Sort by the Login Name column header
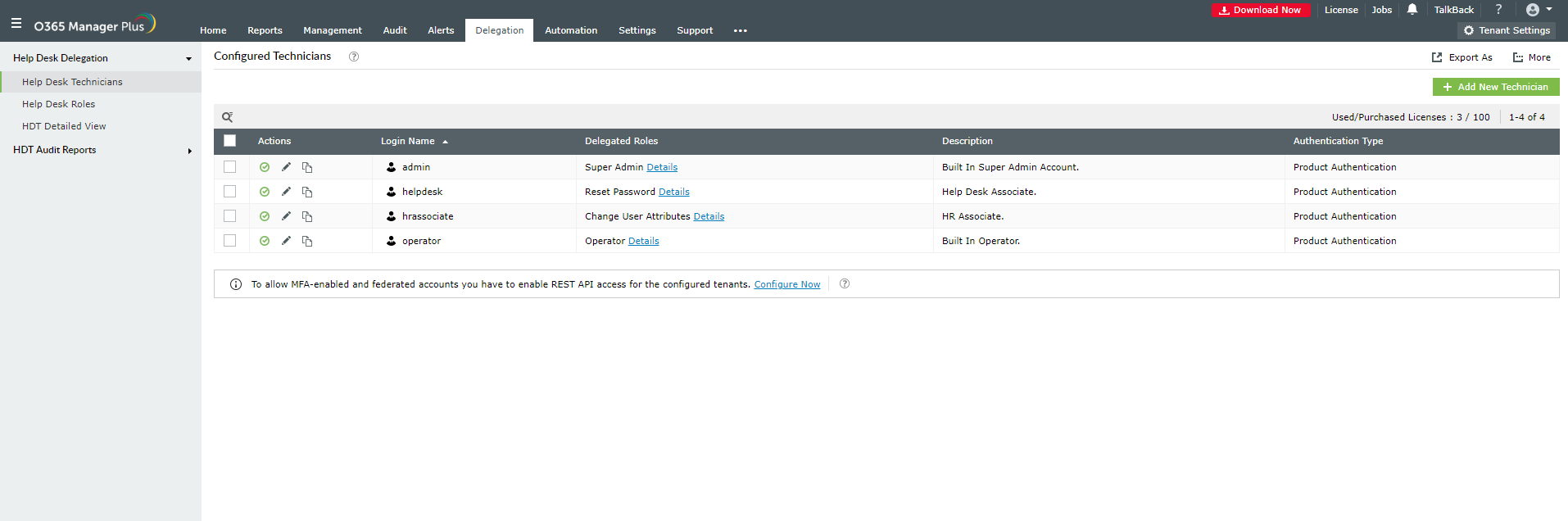1568x521 pixels. (x=408, y=141)
